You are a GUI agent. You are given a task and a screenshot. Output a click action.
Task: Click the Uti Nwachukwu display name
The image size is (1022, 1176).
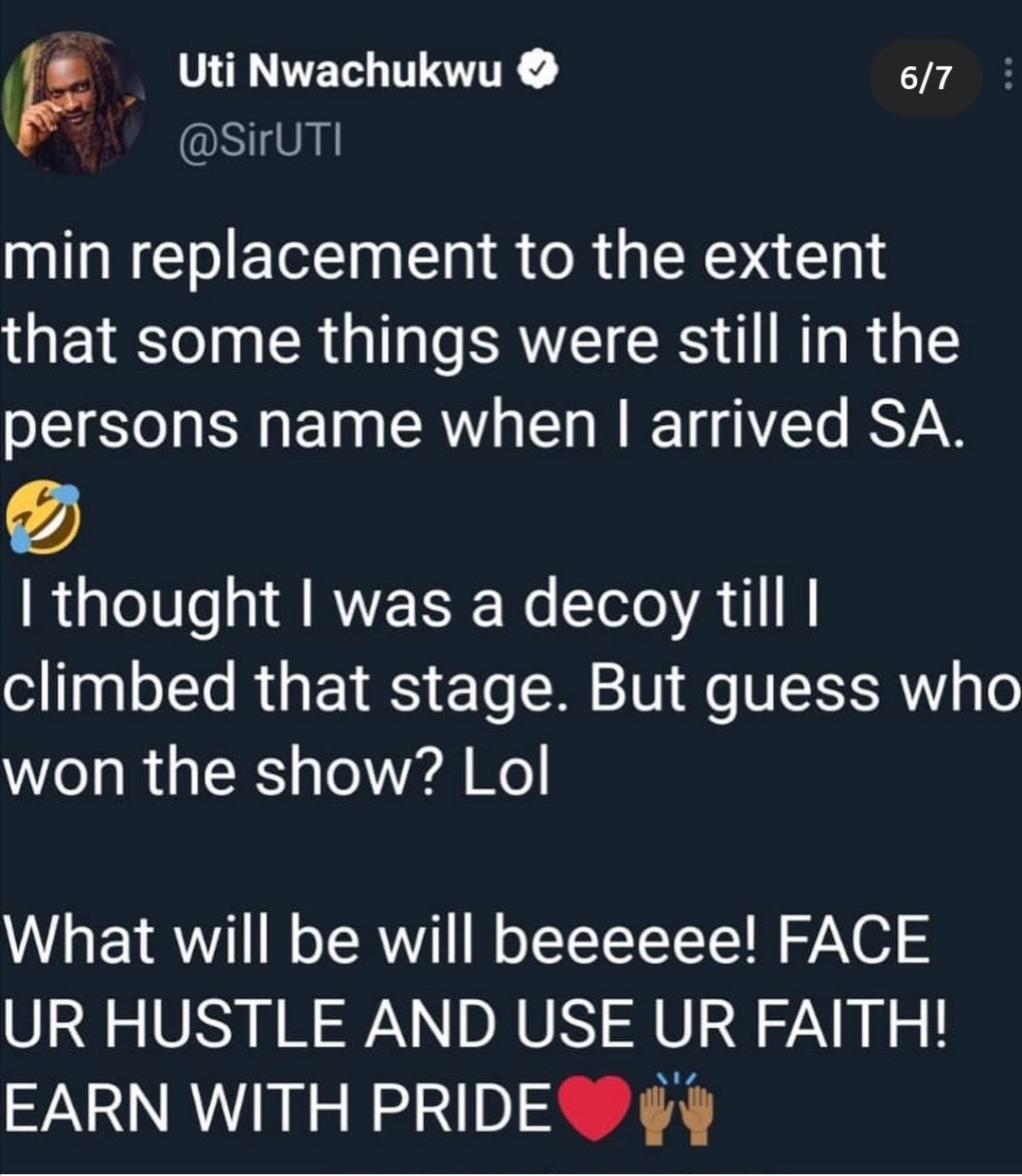click(x=340, y=73)
